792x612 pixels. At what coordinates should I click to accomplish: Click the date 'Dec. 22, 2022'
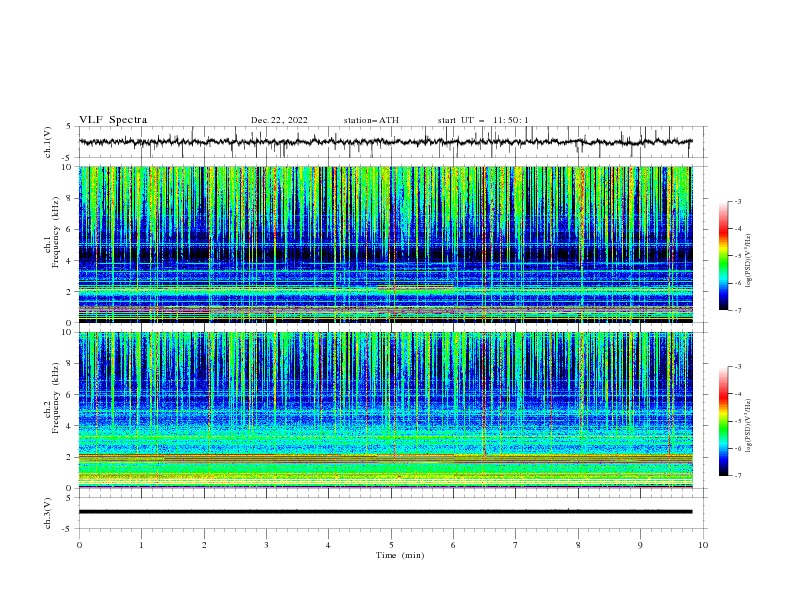(279, 120)
